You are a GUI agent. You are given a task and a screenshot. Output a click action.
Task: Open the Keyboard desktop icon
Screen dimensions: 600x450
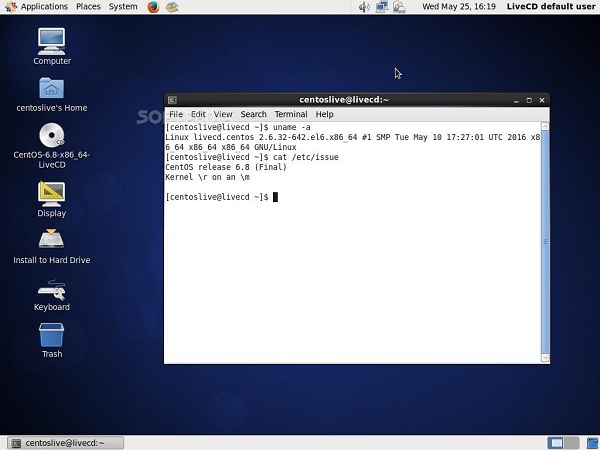[x=52, y=290]
